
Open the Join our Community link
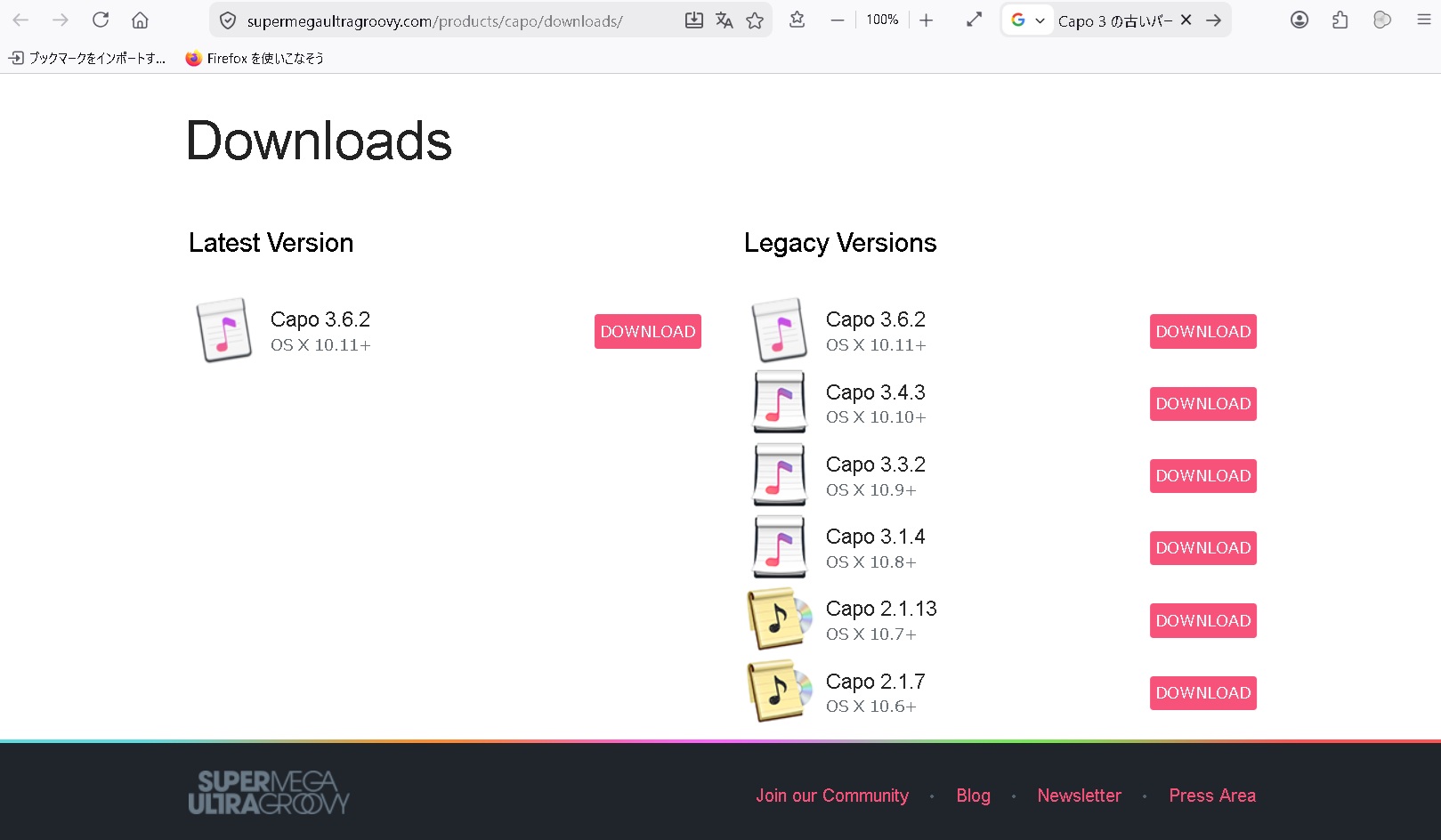[832, 796]
